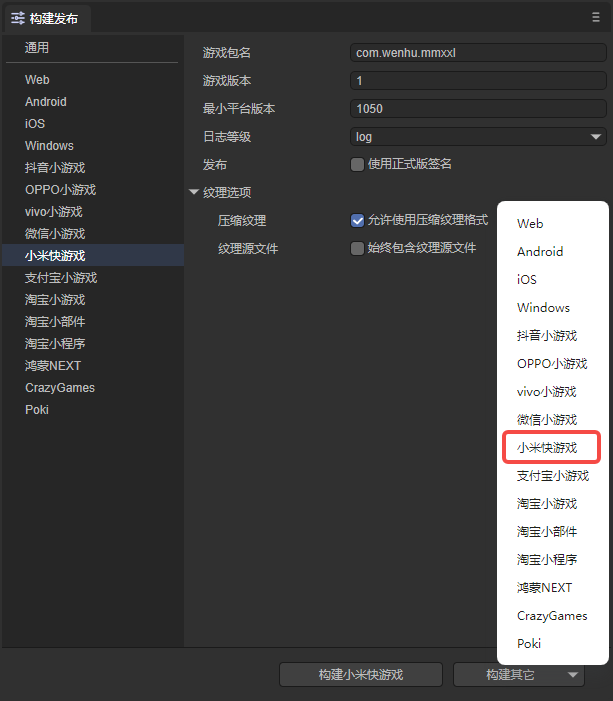Screen dimensions: 613x701
Task: Select Poki in the left platform list
Action: tap(37, 410)
